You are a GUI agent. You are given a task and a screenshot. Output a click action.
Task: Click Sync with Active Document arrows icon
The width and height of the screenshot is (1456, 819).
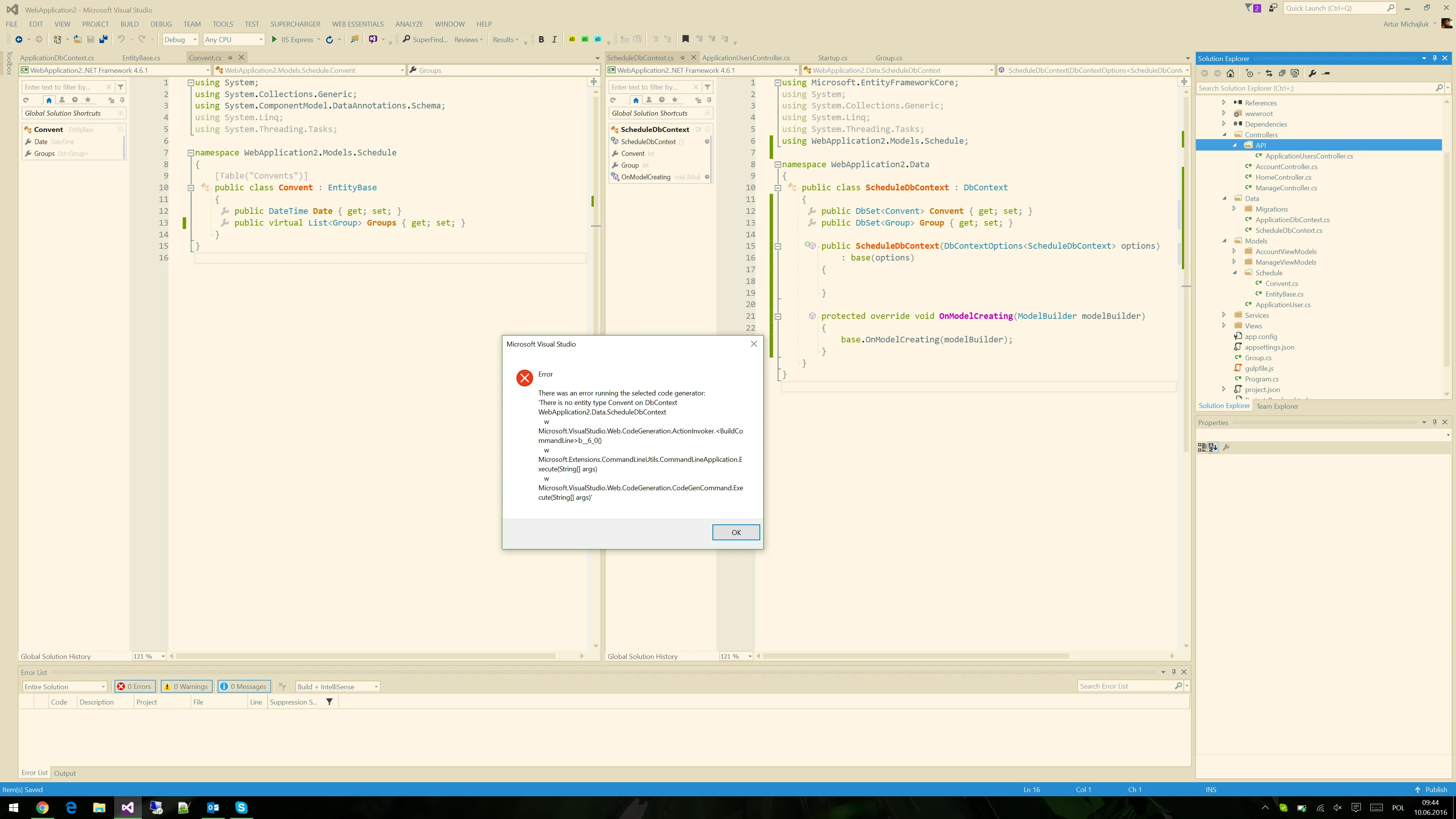pos(1269,74)
